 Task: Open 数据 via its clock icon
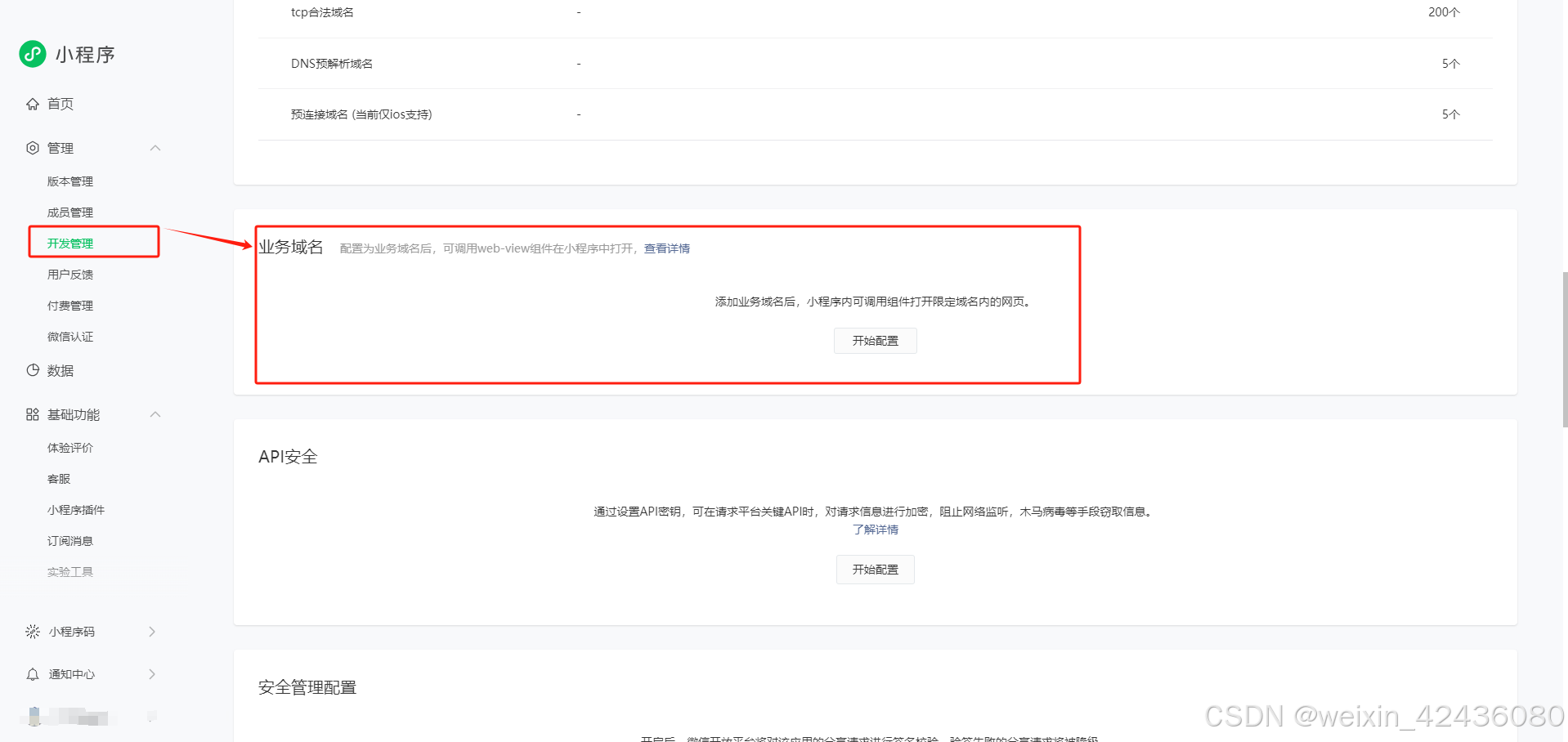pos(32,370)
